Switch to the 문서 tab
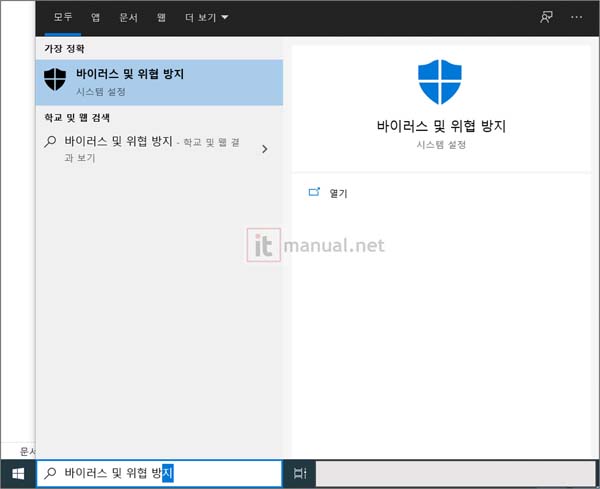 point(128,18)
